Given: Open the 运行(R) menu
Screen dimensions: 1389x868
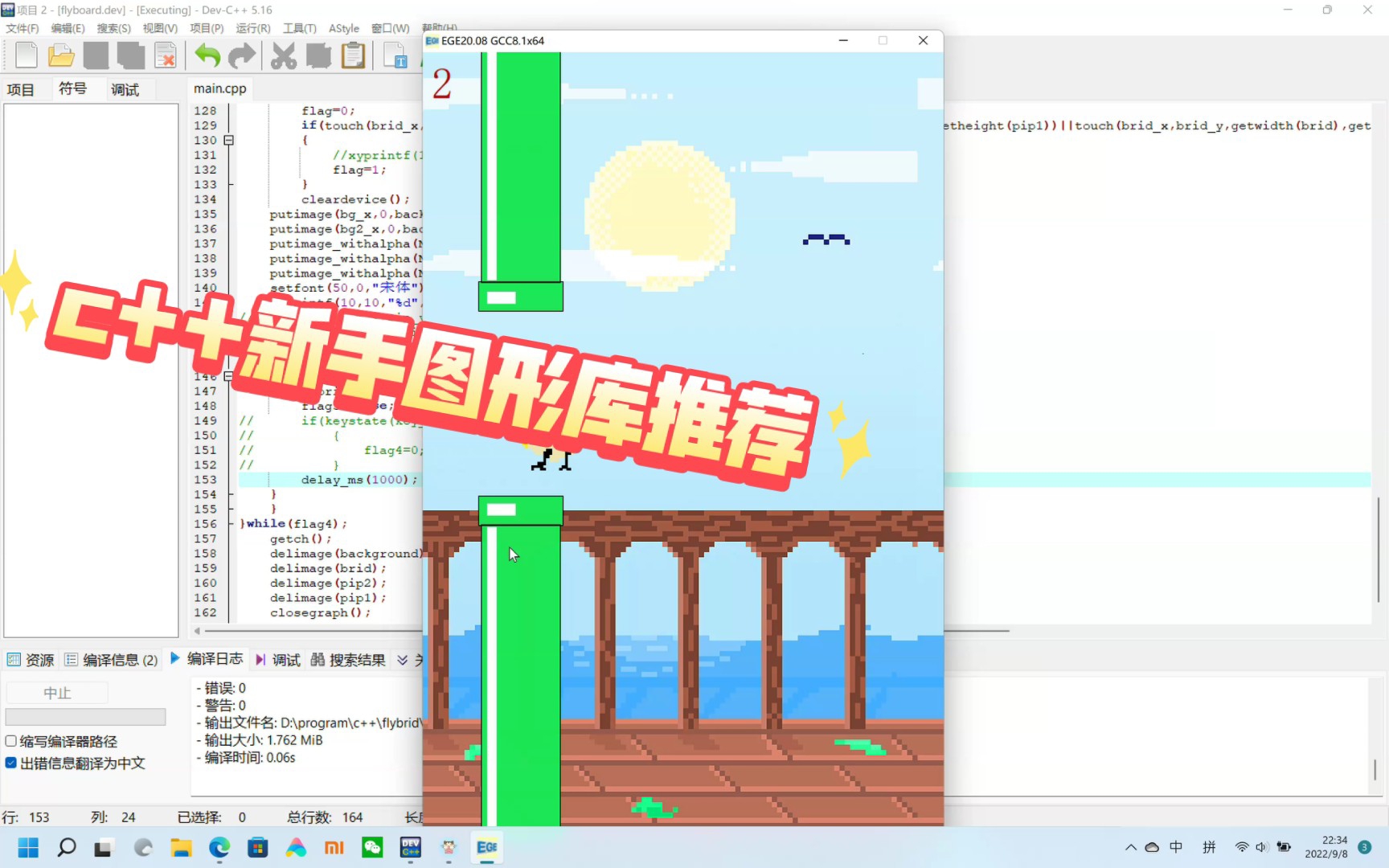Looking at the screenshot, I should (253, 28).
